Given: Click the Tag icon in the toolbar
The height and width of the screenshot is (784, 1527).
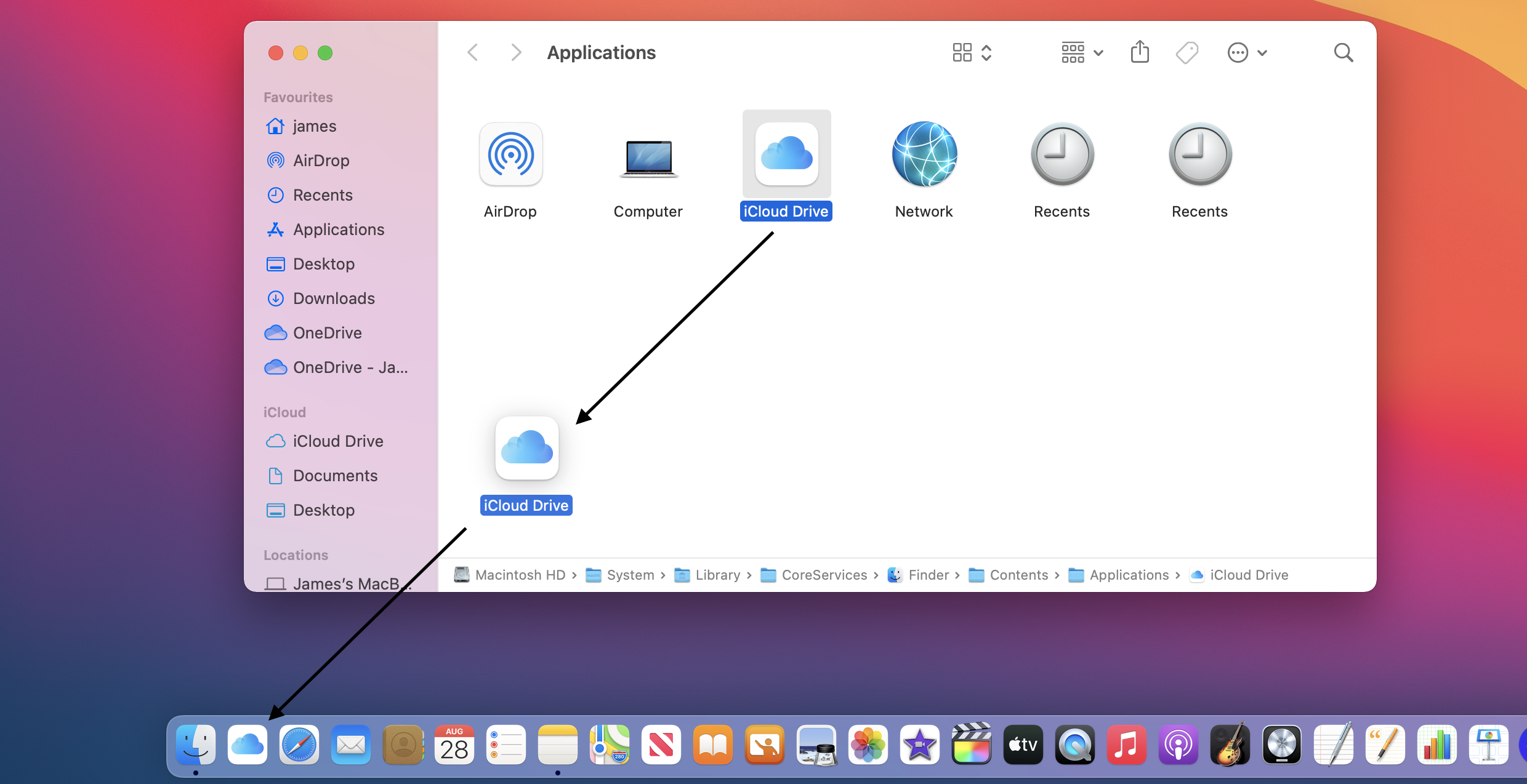Looking at the screenshot, I should pyautogui.click(x=1187, y=52).
